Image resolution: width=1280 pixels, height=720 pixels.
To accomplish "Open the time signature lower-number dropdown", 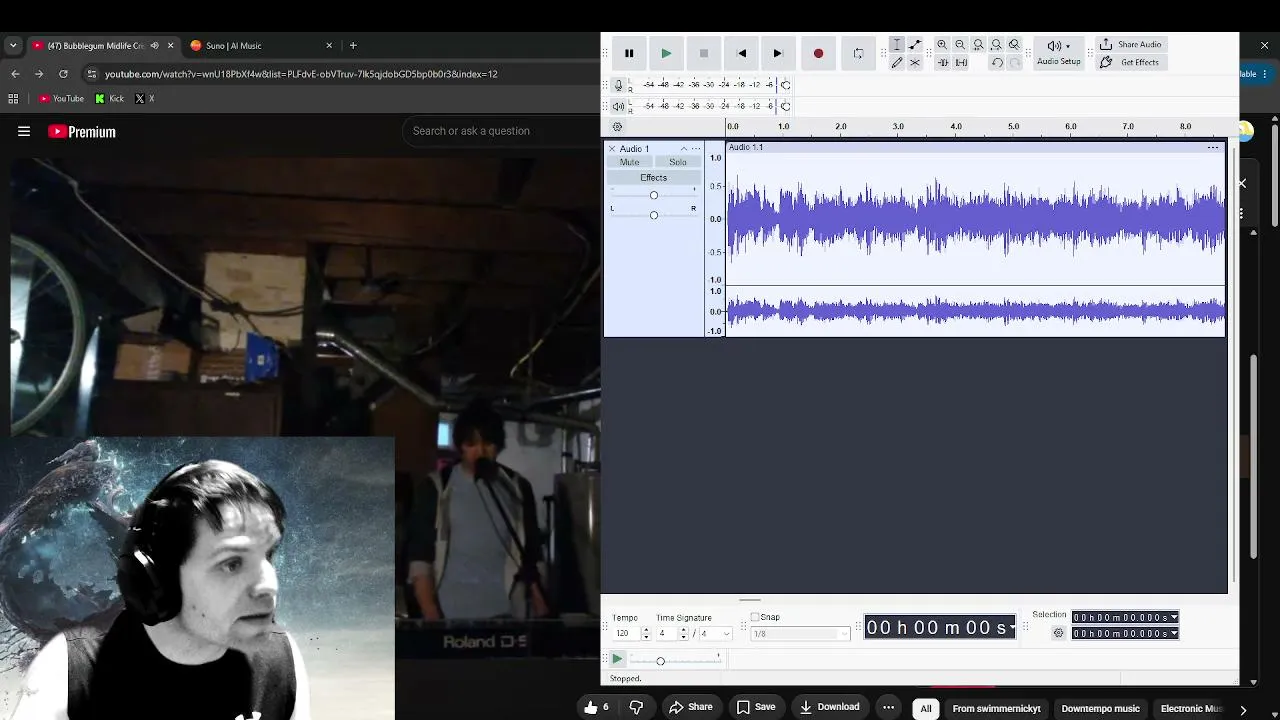I will click(714, 634).
